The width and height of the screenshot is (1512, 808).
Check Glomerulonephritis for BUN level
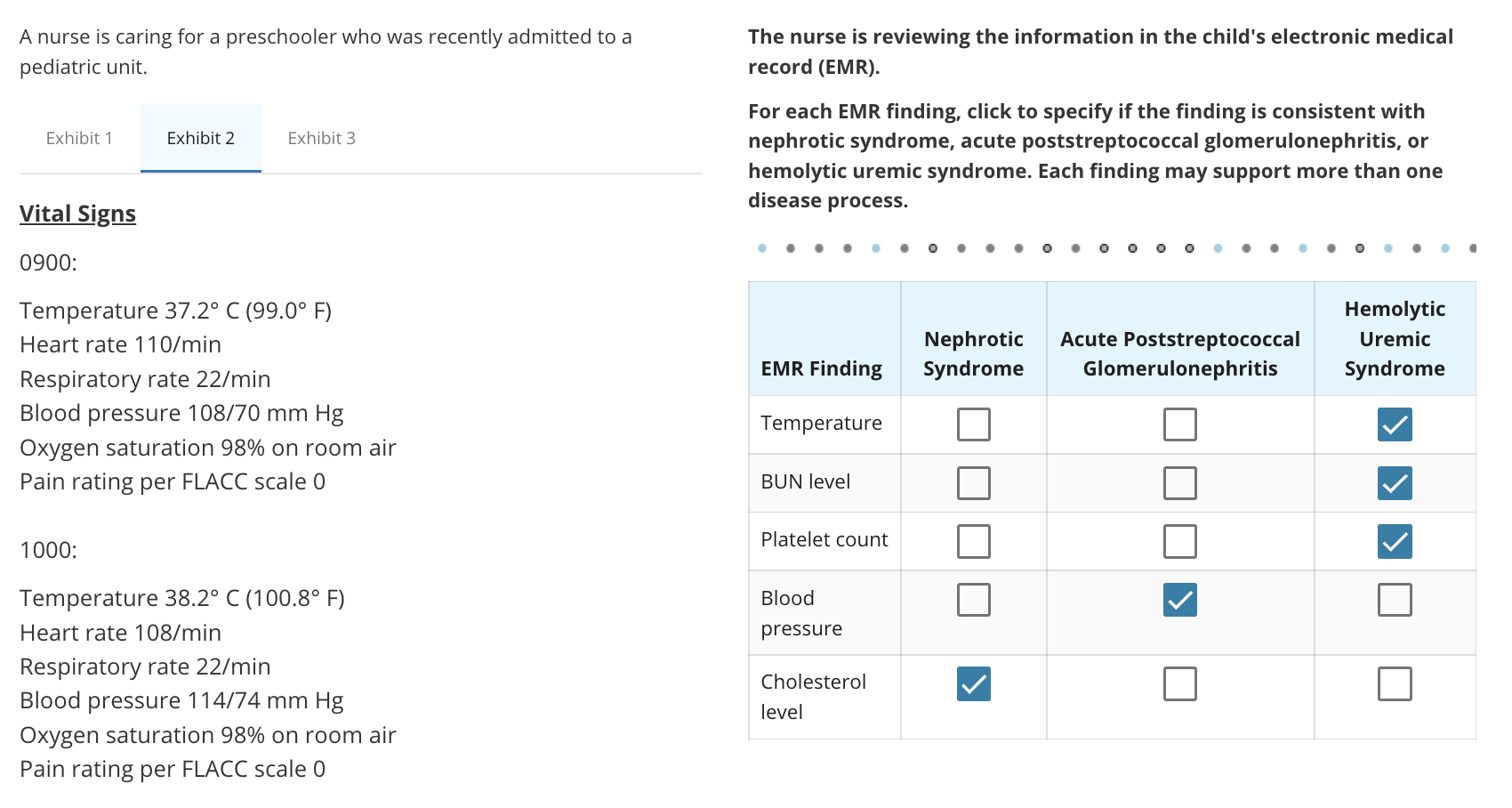[x=1179, y=483]
